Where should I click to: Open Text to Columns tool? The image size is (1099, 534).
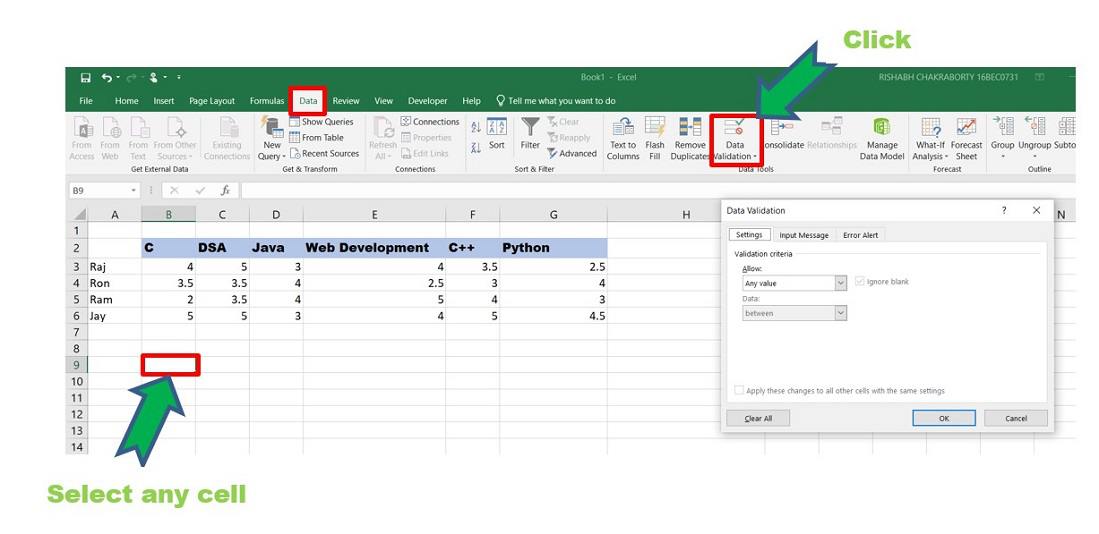623,128
